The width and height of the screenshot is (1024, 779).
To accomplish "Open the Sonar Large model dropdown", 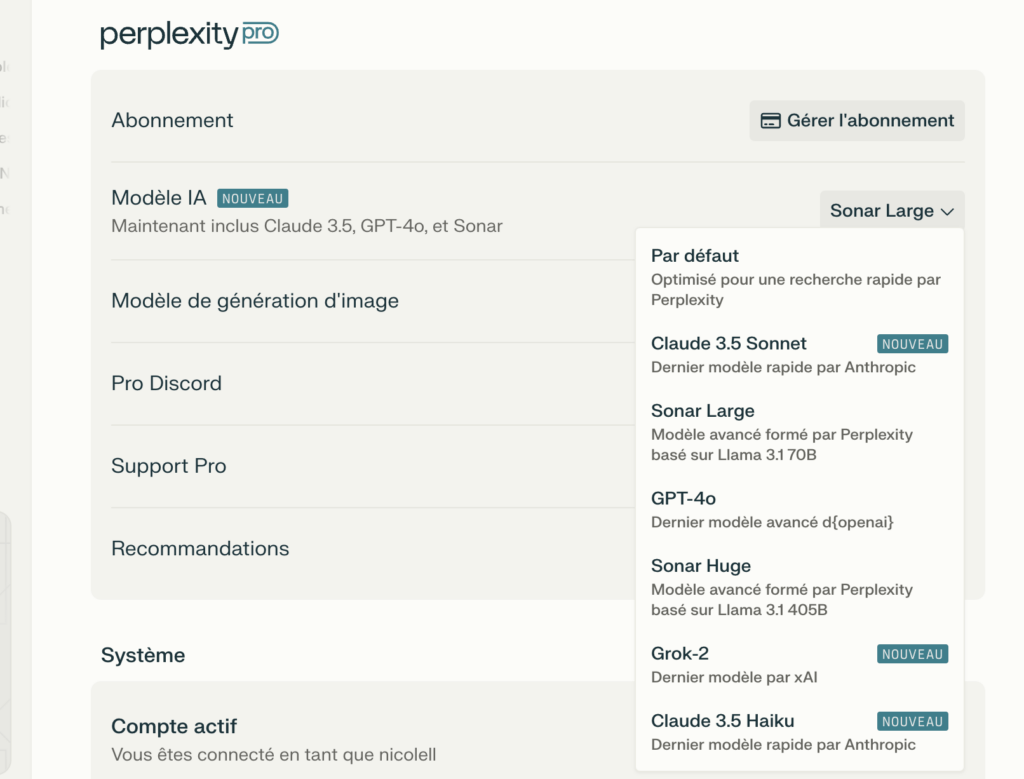I will 892,210.
